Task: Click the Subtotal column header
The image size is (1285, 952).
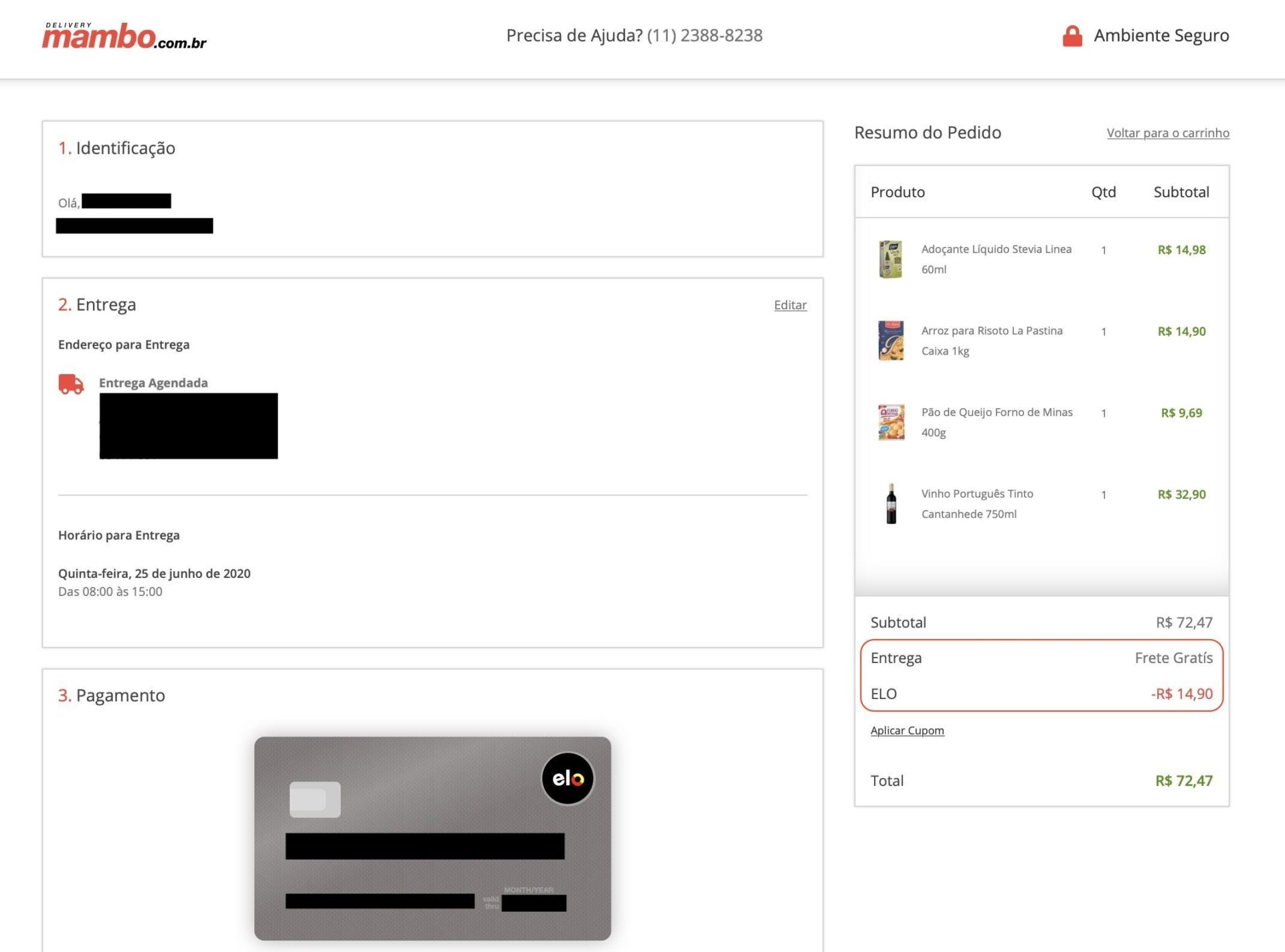Action: coord(1181,192)
